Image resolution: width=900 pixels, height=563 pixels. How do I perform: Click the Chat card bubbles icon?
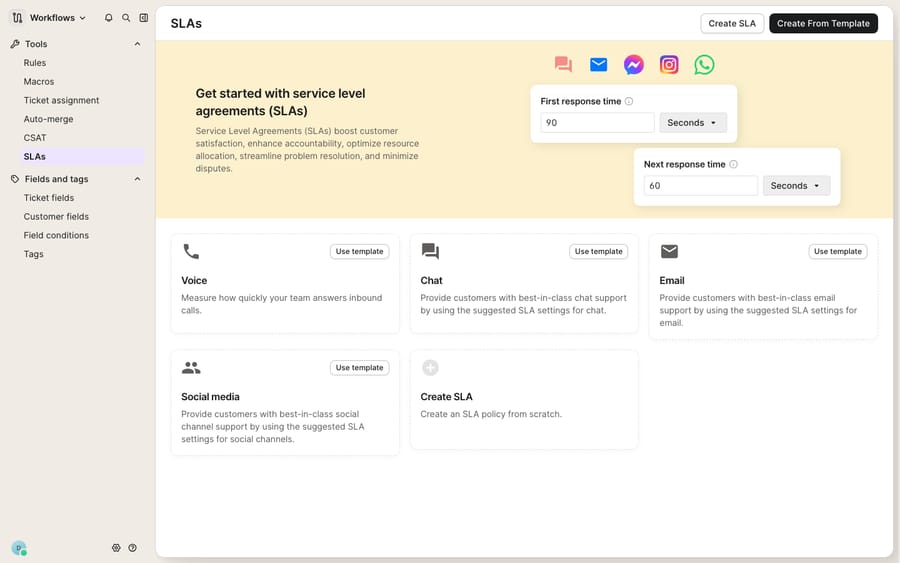(x=430, y=251)
